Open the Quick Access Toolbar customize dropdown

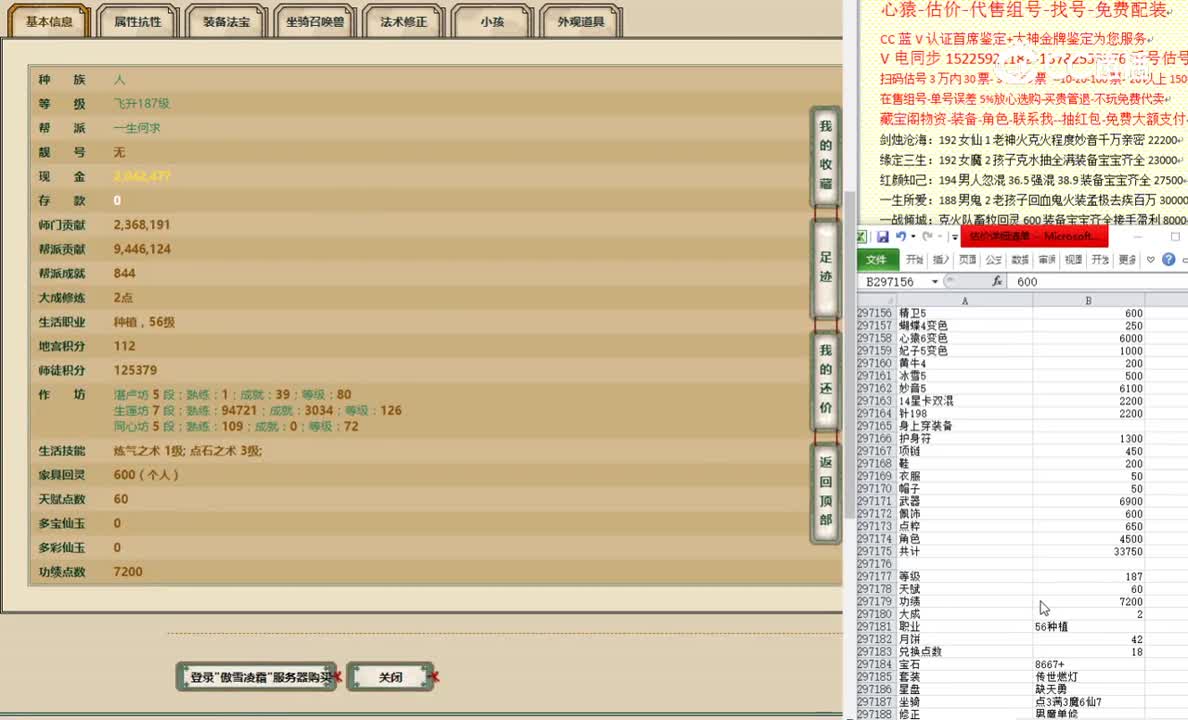click(x=953, y=236)
